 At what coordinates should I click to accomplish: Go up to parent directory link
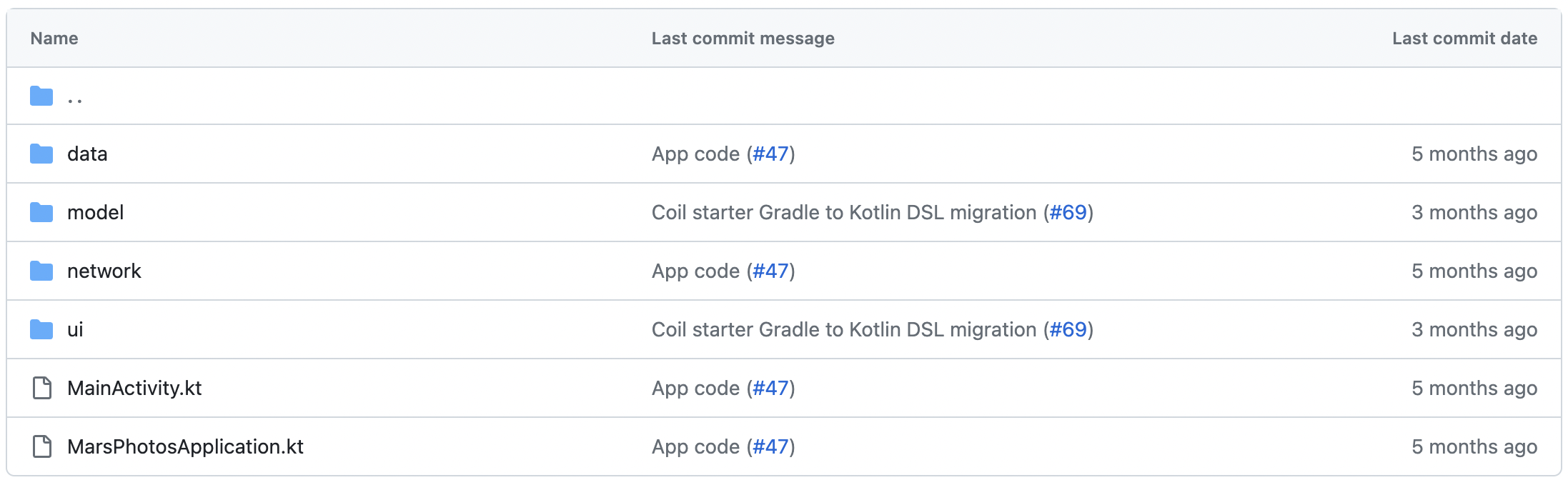pyautogui.click(x=75, y=99)
